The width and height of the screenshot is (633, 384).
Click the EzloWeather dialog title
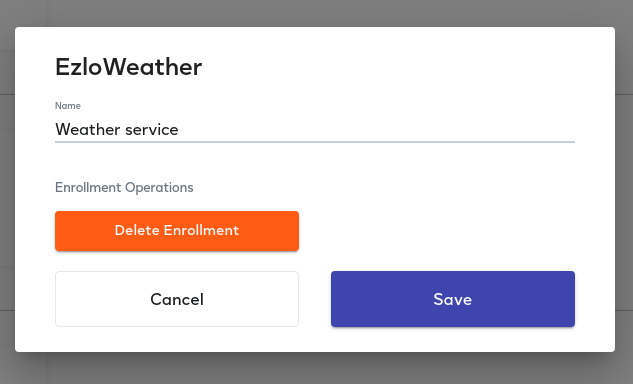tap(128, 67)
